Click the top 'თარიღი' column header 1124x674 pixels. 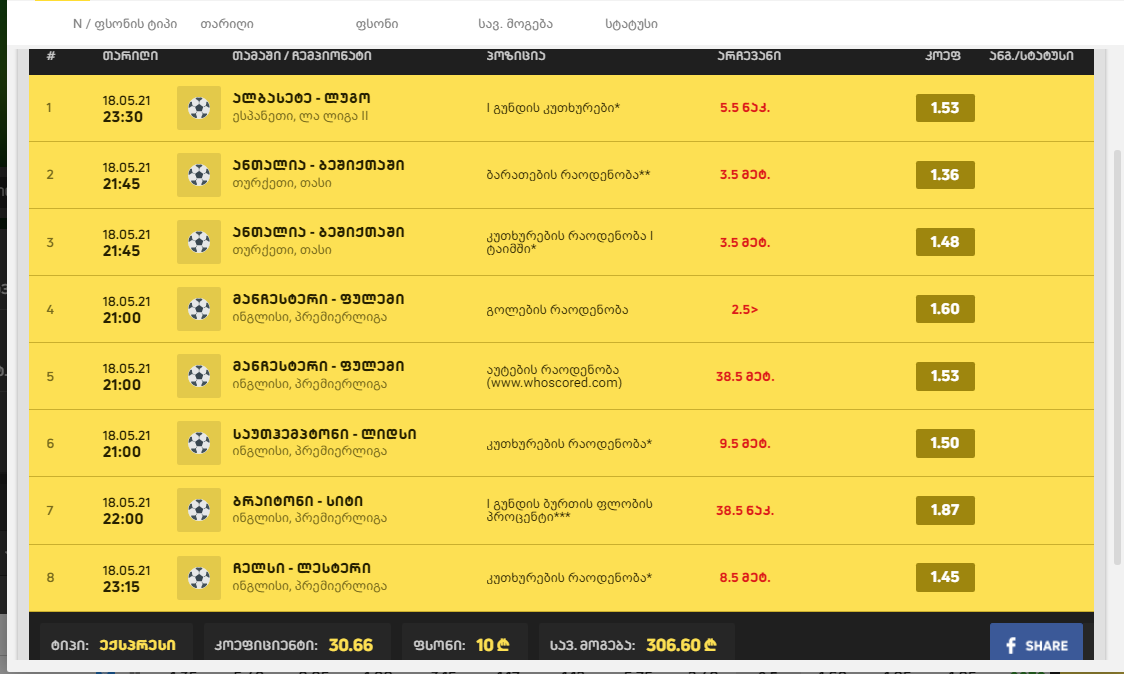227,24
